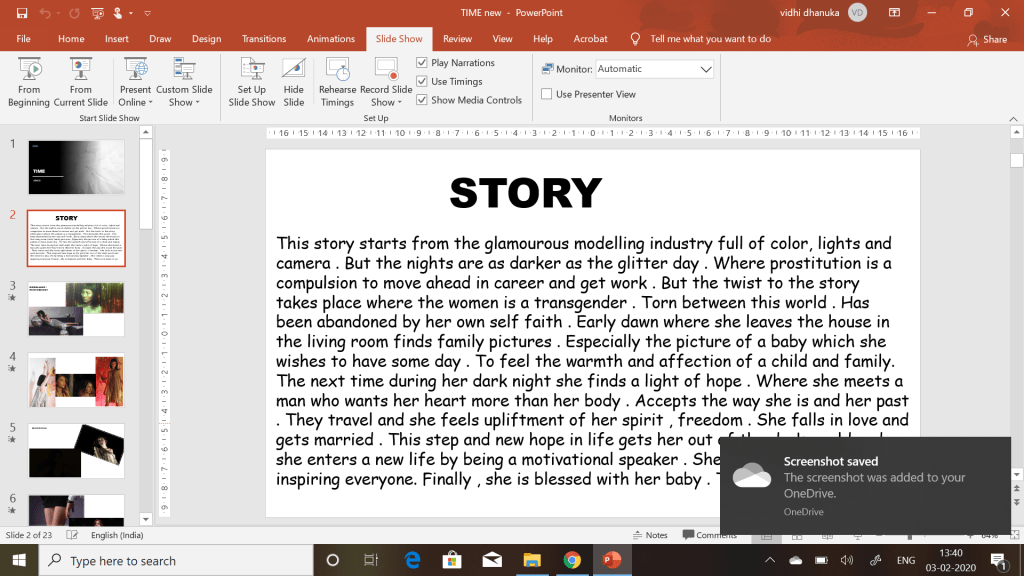The height and width of the screenshot is (576, 1024).
Task: Click the Tell me what you want to do box
Action: (710, 39)
